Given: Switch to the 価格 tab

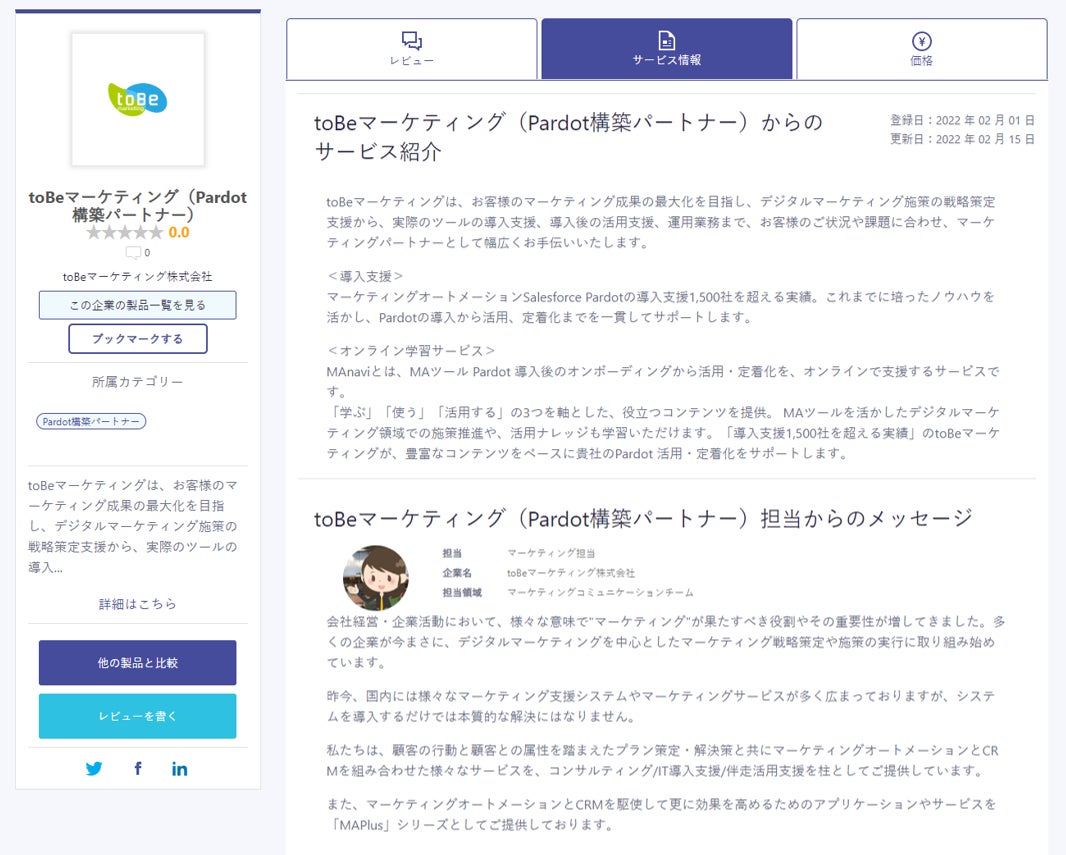Looking at the screenshot, I should [x=921, y=49].
